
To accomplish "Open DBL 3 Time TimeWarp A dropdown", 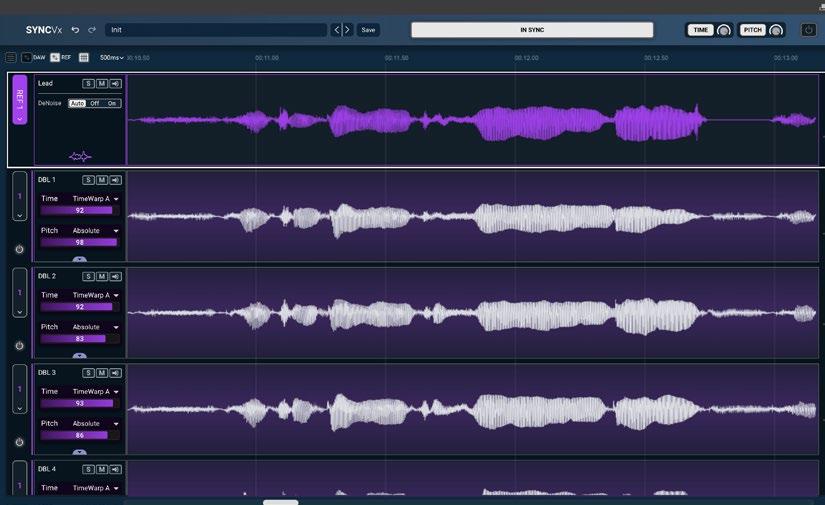I will (95, 391).
